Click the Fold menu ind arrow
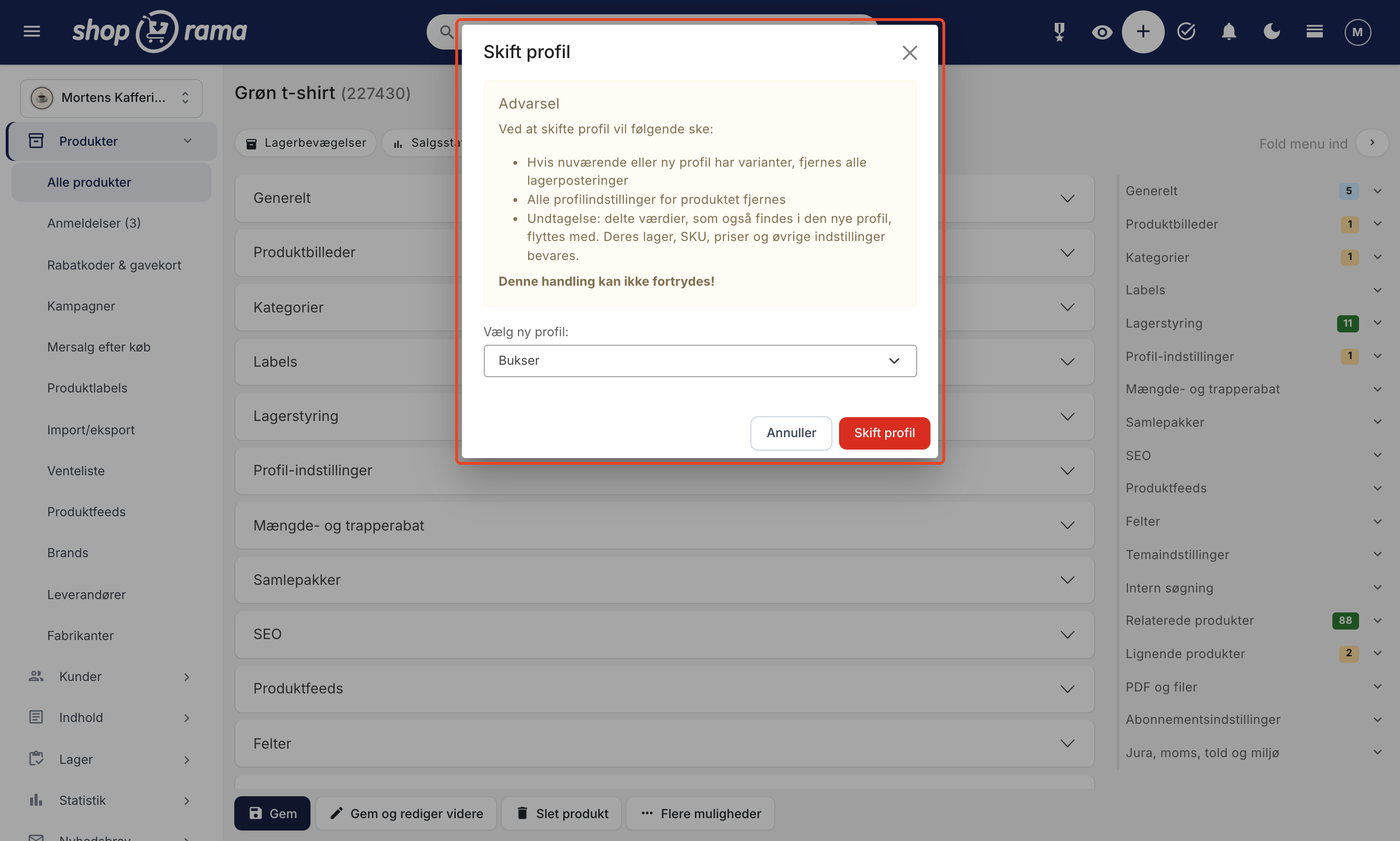This screenshot has height=841, width=1400. [1372, 143]
